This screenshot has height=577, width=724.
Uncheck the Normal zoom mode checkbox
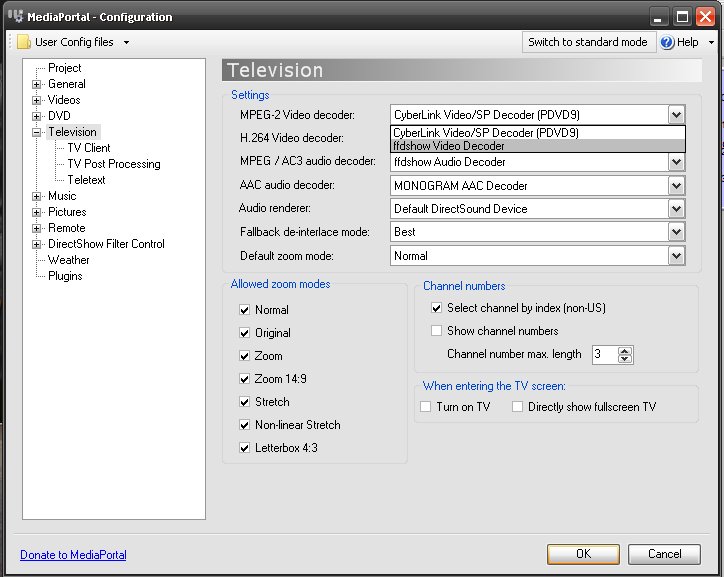245,310
